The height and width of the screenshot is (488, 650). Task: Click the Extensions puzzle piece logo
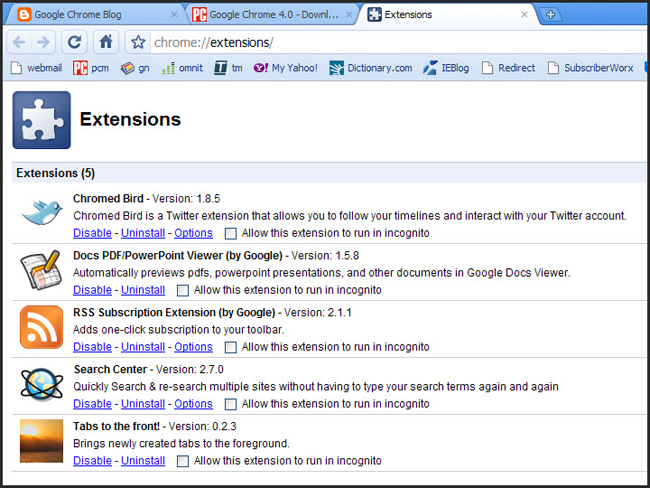(41, 120)
